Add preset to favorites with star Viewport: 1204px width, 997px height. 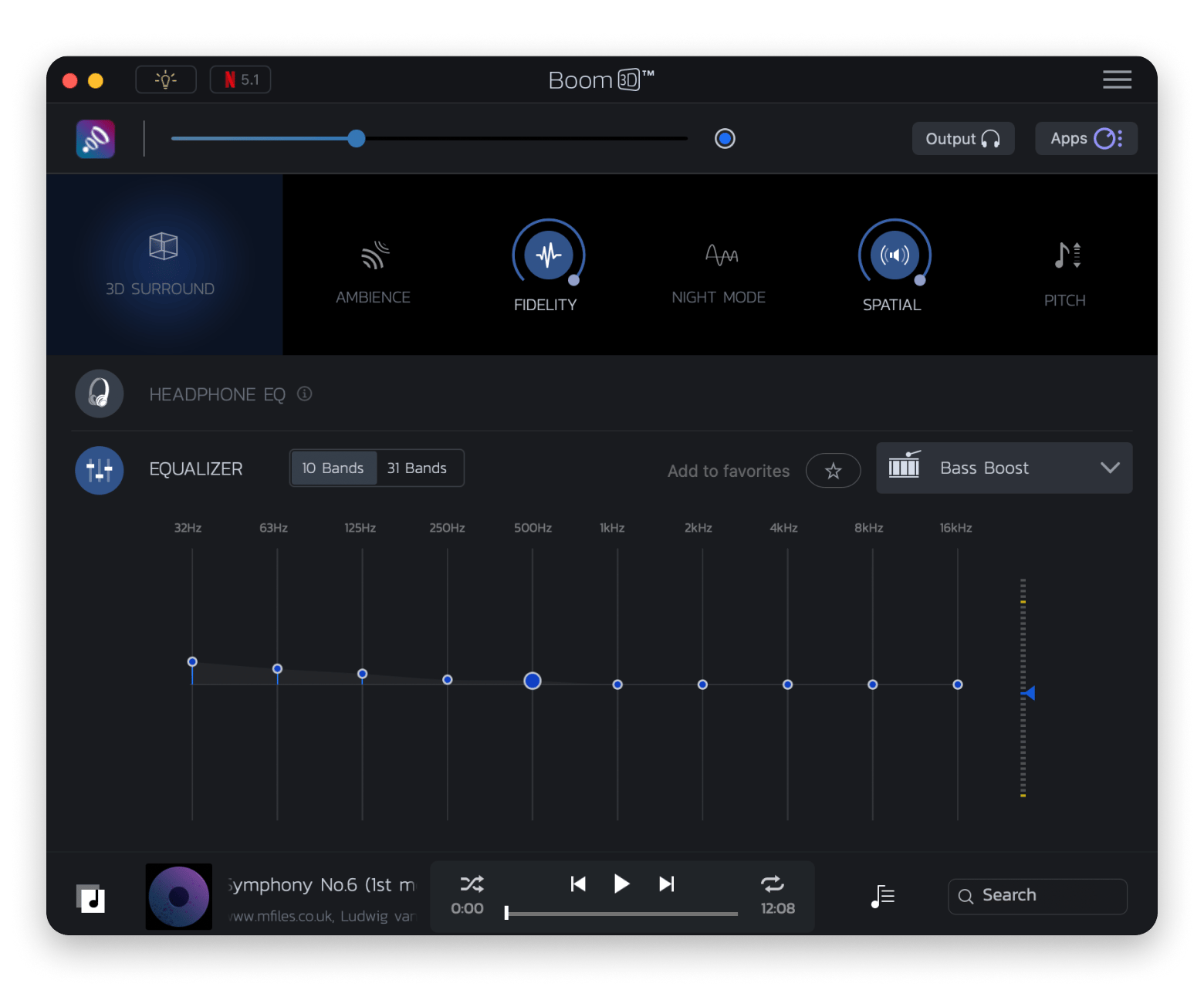point(833,471)
